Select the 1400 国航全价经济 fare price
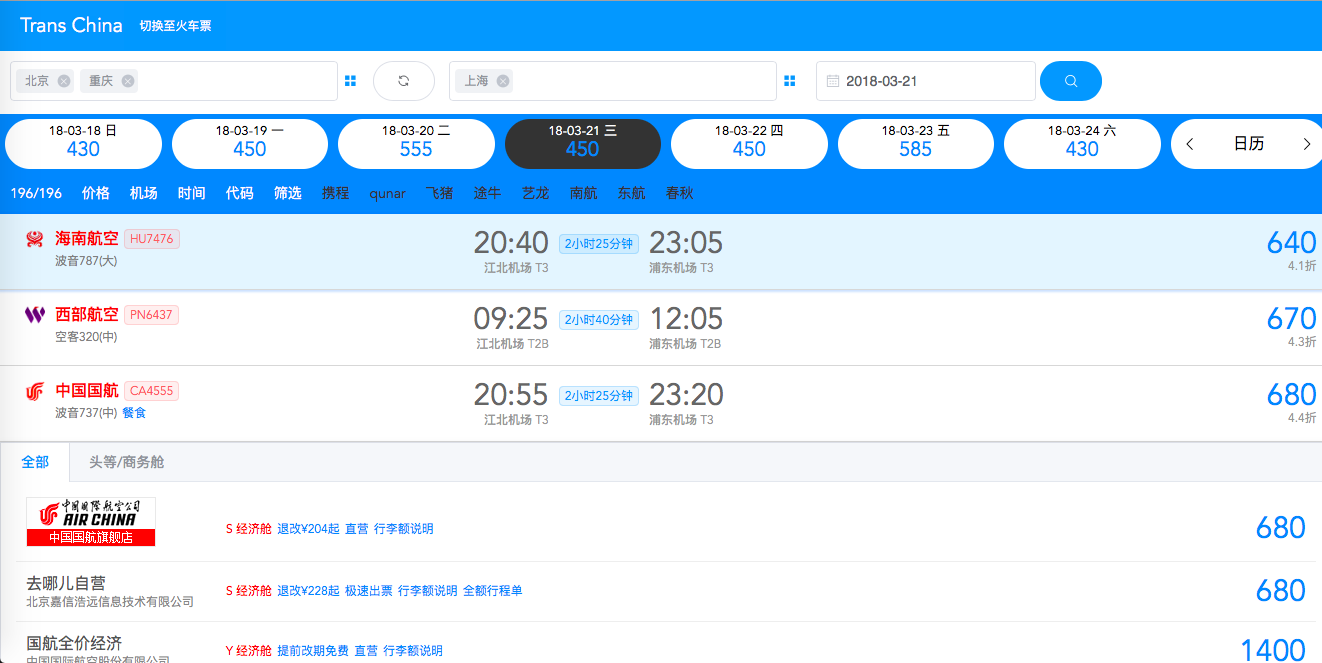The image size is (1322, 663). click(1272, 650)
